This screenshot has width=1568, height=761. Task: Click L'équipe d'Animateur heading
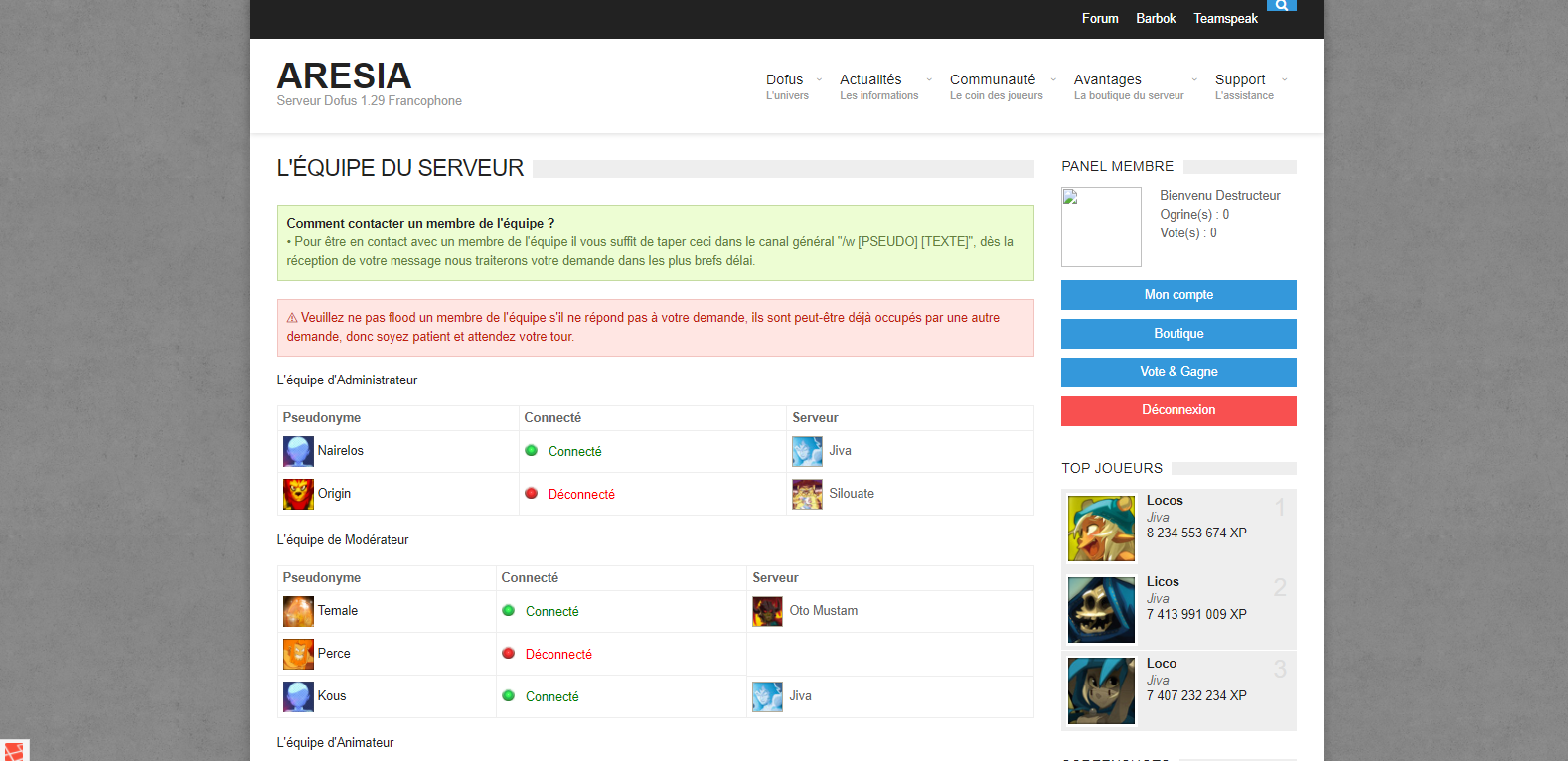click(x=335, y=743)
